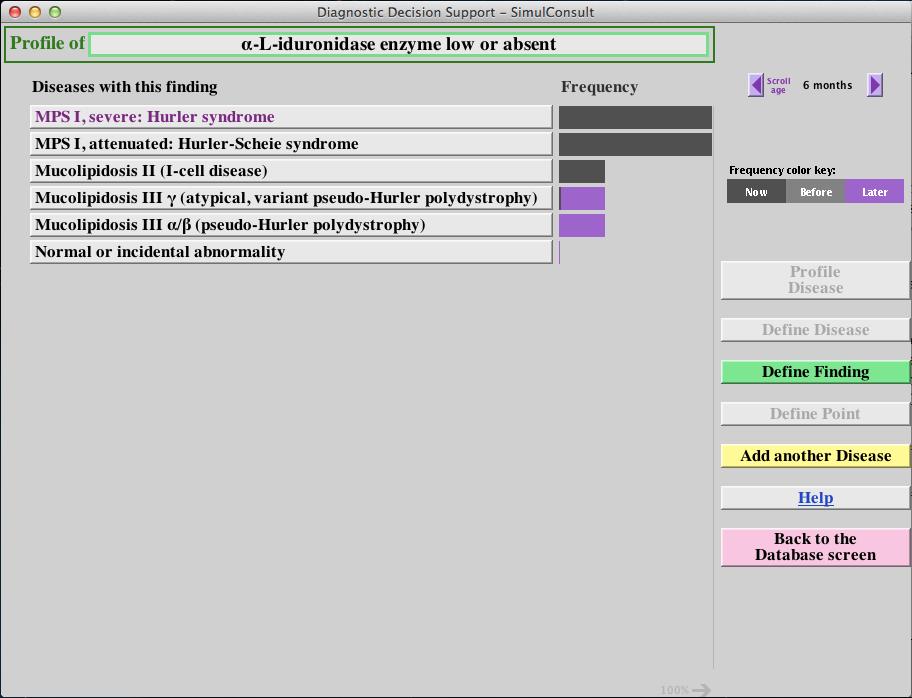This screenshot has width=912, height=698.
Task: Click the yellow Add another Disease button
Action: click(x=815, y=456)
